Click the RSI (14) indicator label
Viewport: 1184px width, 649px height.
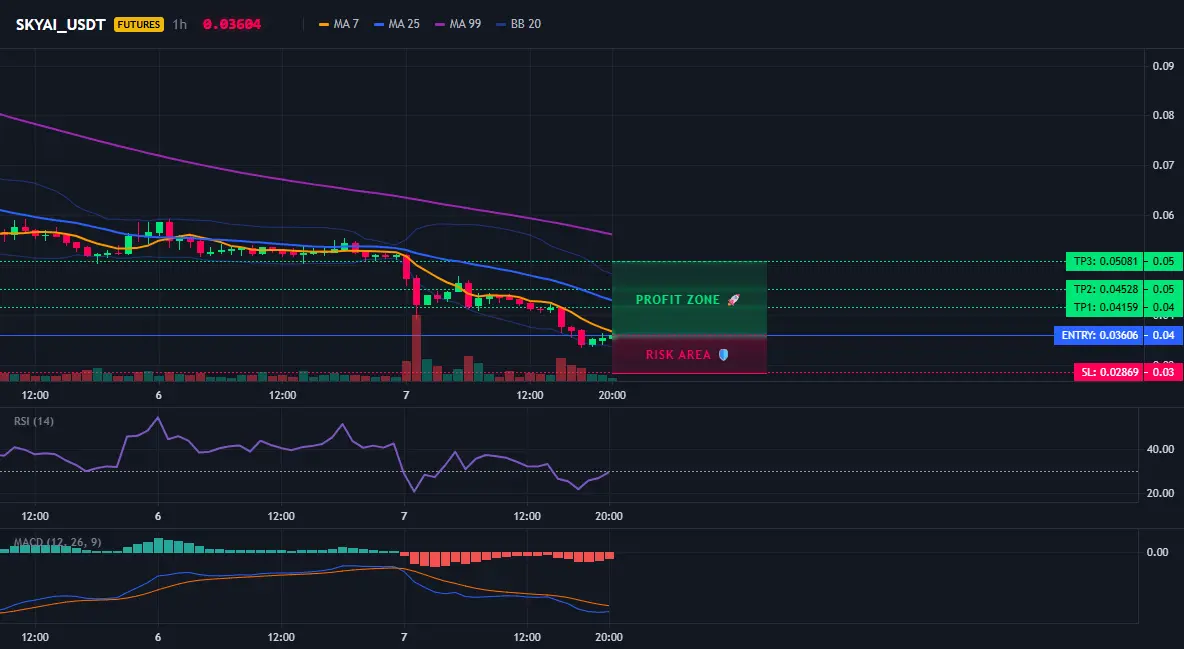[x=34, y=422]
